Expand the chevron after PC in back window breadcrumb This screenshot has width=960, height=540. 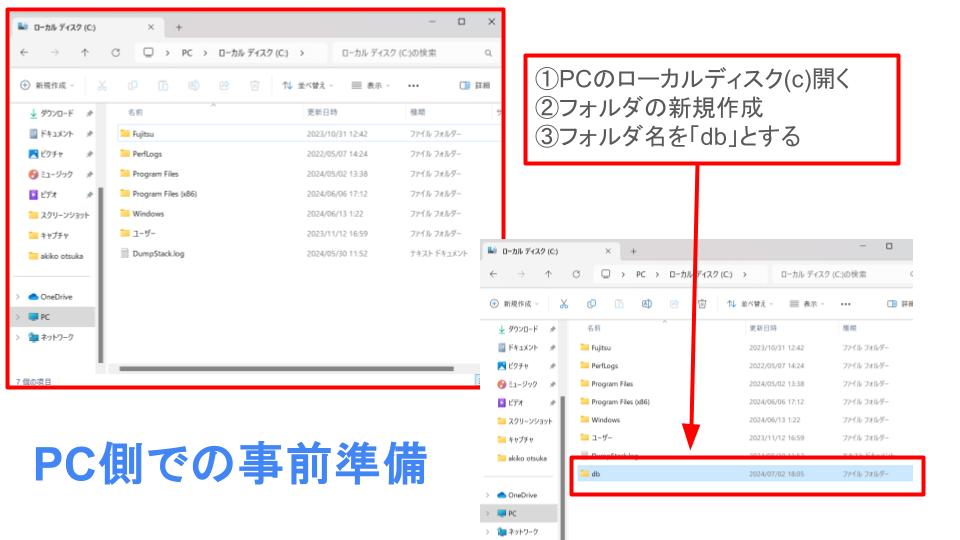click(205, 53)
